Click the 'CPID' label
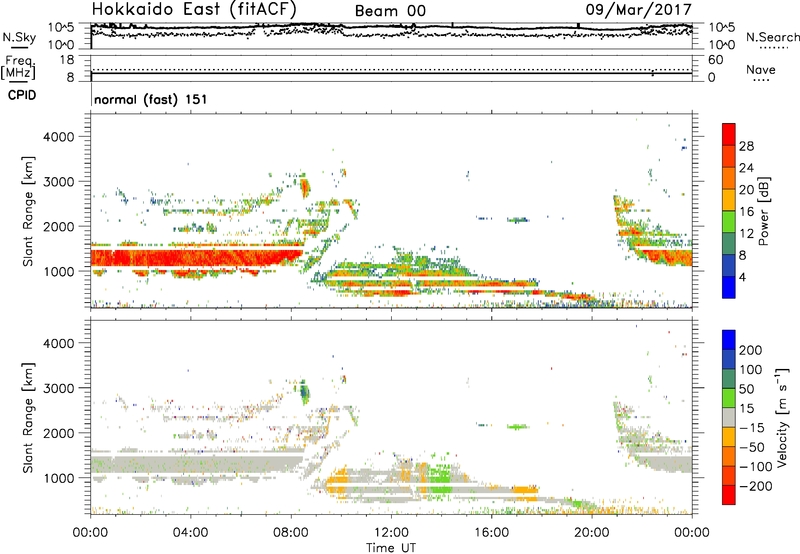Screen dimensions: 800x554 (22, 95)
